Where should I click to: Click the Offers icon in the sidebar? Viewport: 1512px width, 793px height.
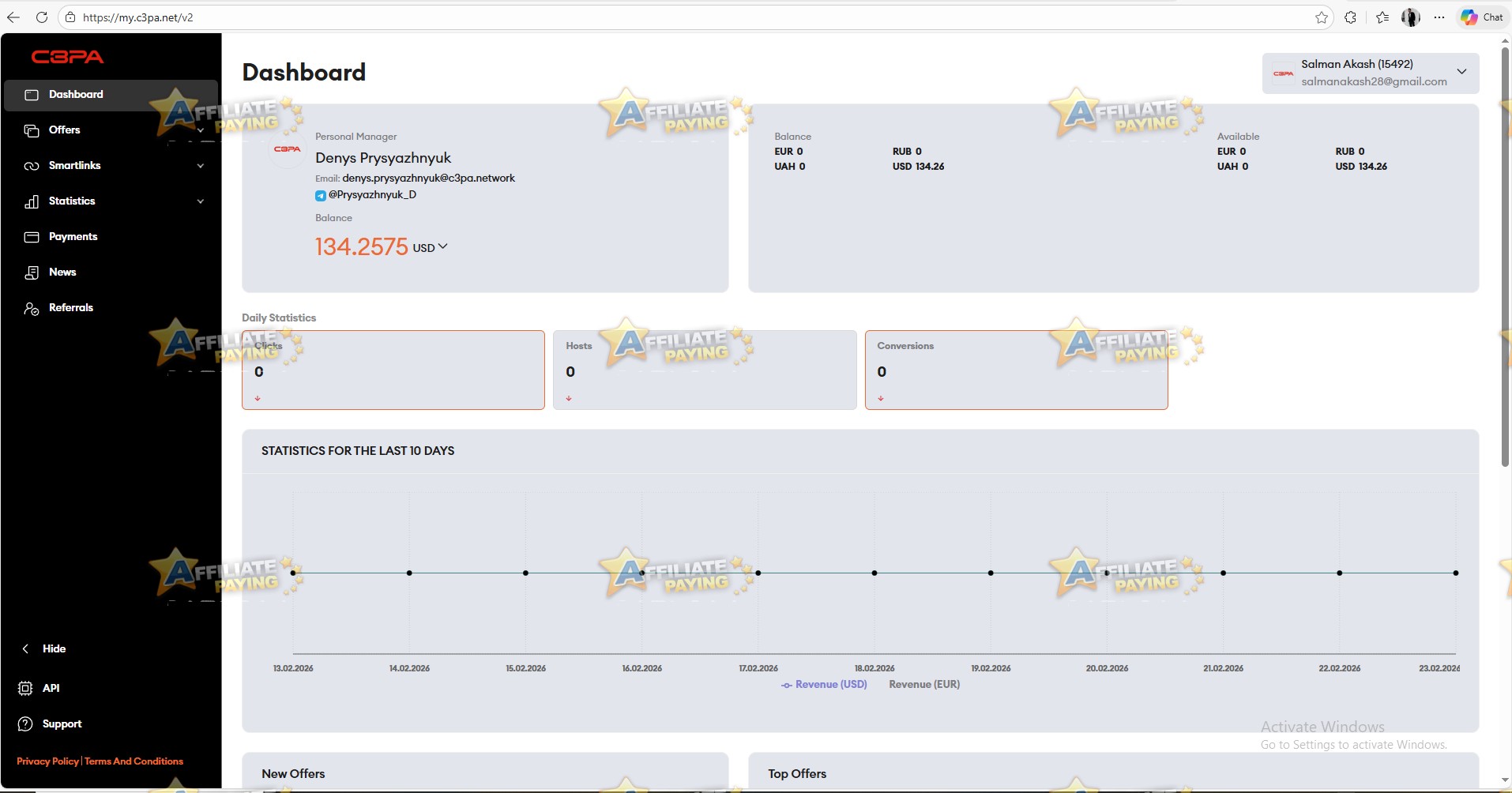(x=32, y=130)
